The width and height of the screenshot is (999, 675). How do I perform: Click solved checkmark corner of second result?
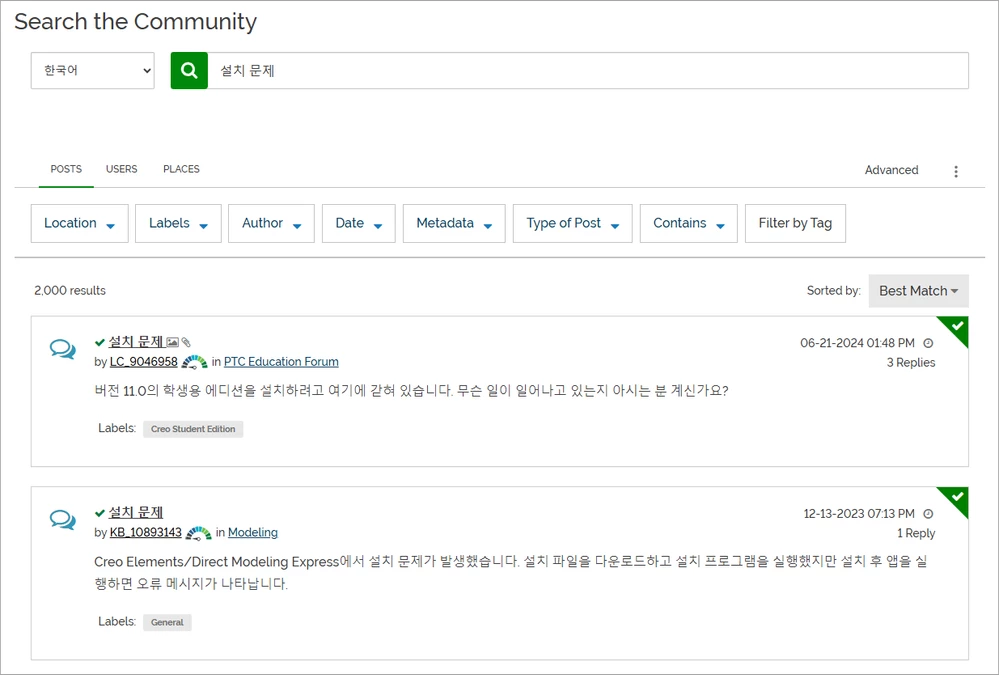[x=955, y=499]
